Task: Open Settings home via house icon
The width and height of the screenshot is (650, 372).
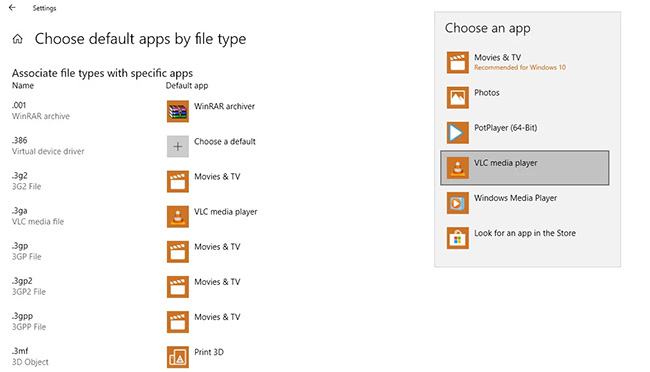Action: click(17, 39)
